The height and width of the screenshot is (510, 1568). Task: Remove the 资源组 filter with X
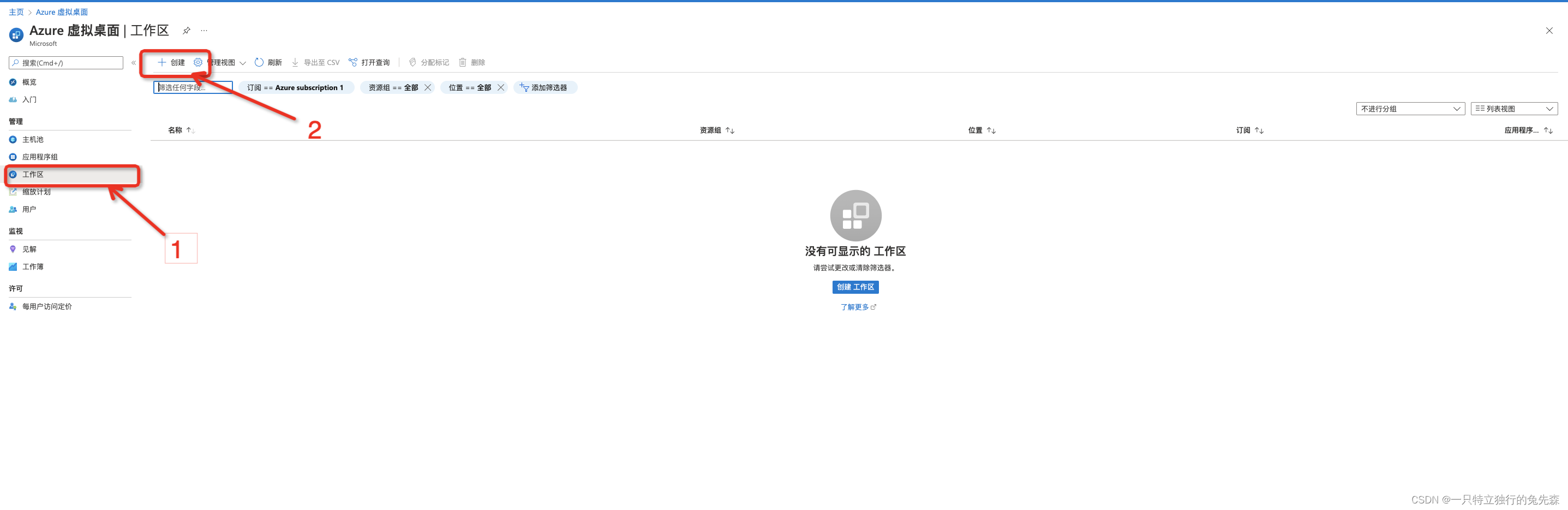[428, 87]
